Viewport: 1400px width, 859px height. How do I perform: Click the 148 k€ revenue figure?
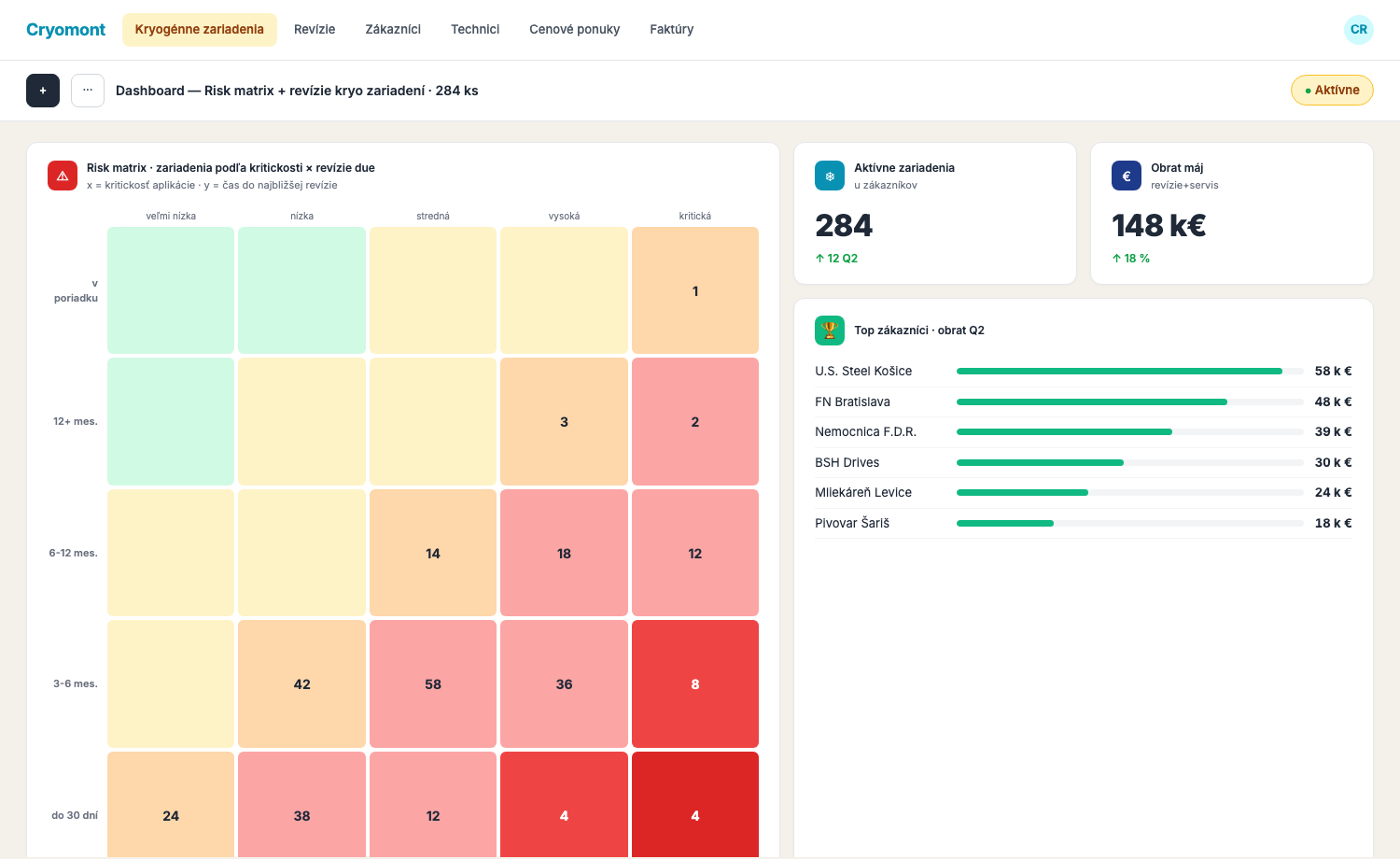(1158, 225)
